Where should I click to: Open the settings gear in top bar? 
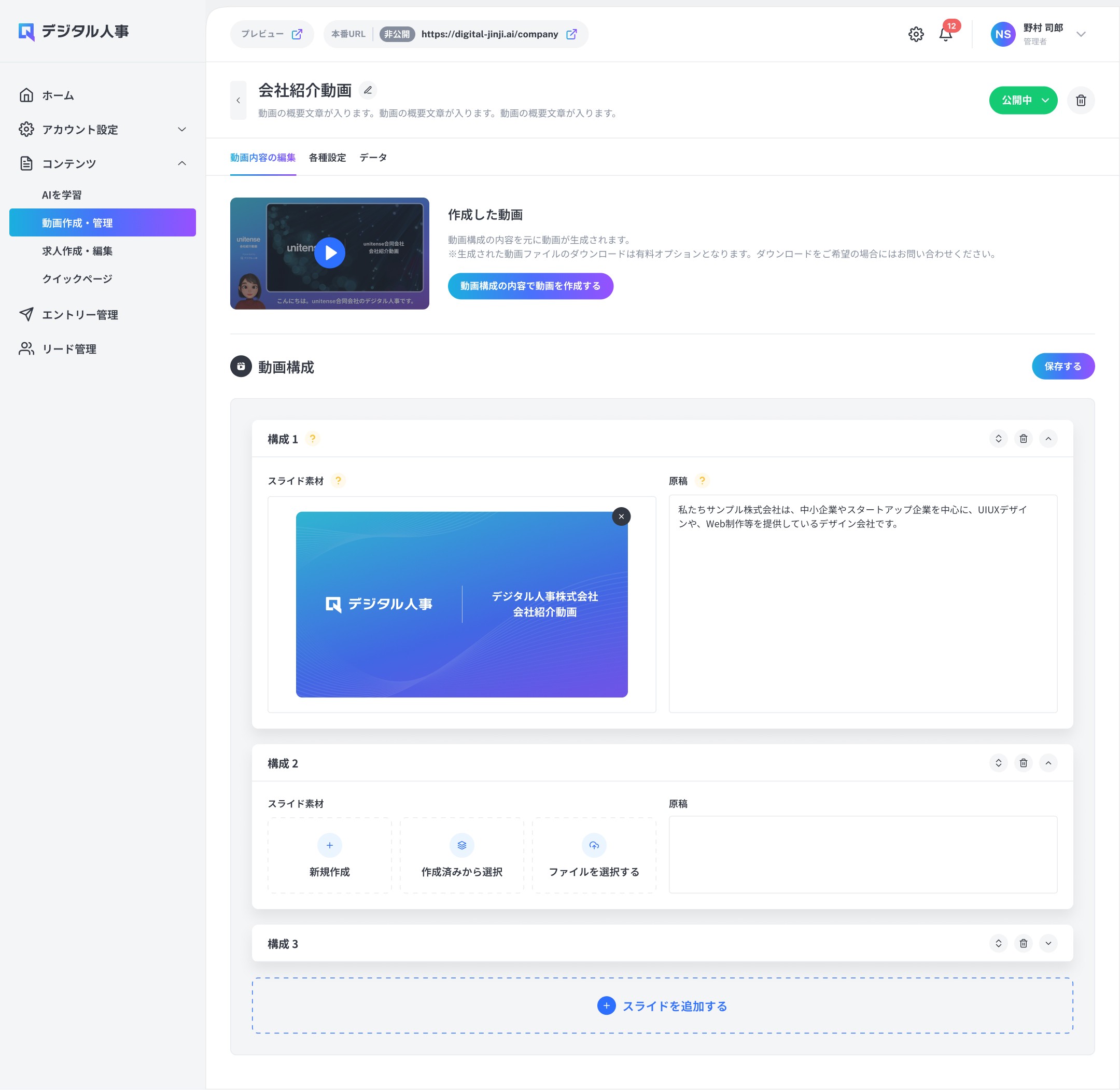pyautogui.click(x=916, y=34)
